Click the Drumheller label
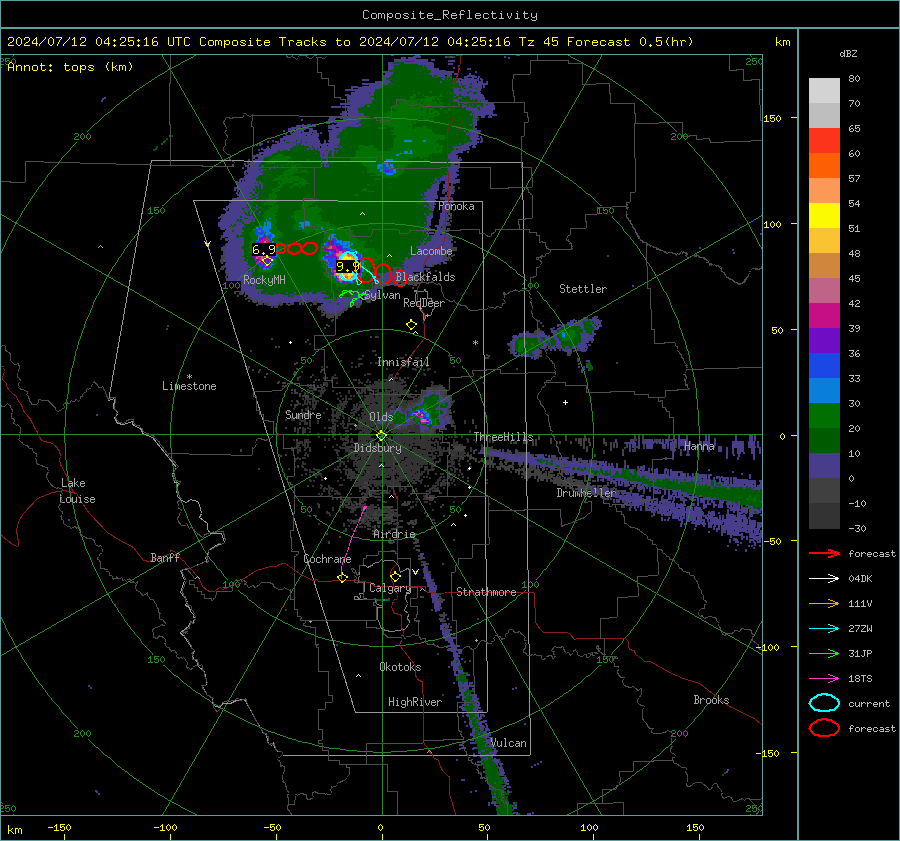This screenshot has width=900, height=841. 586,493
